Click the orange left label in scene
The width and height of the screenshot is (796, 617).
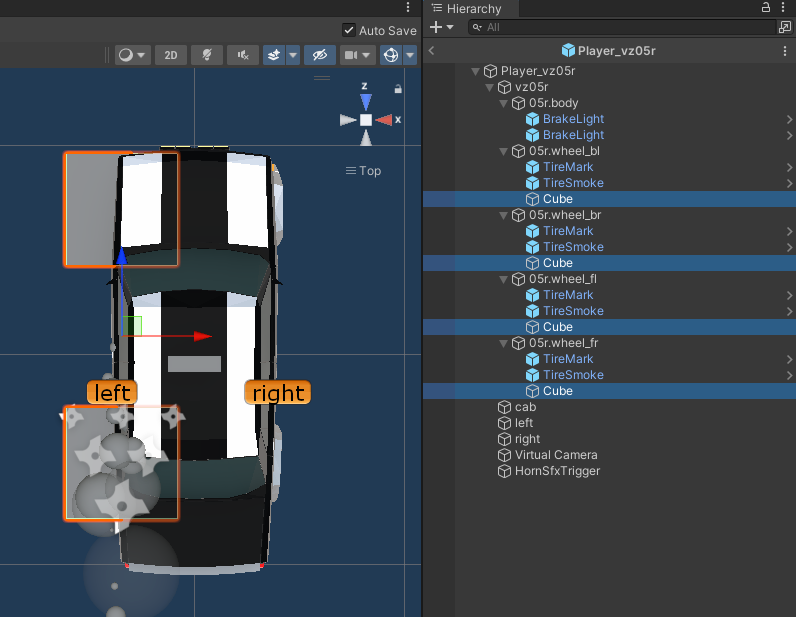tap(112, 393)
